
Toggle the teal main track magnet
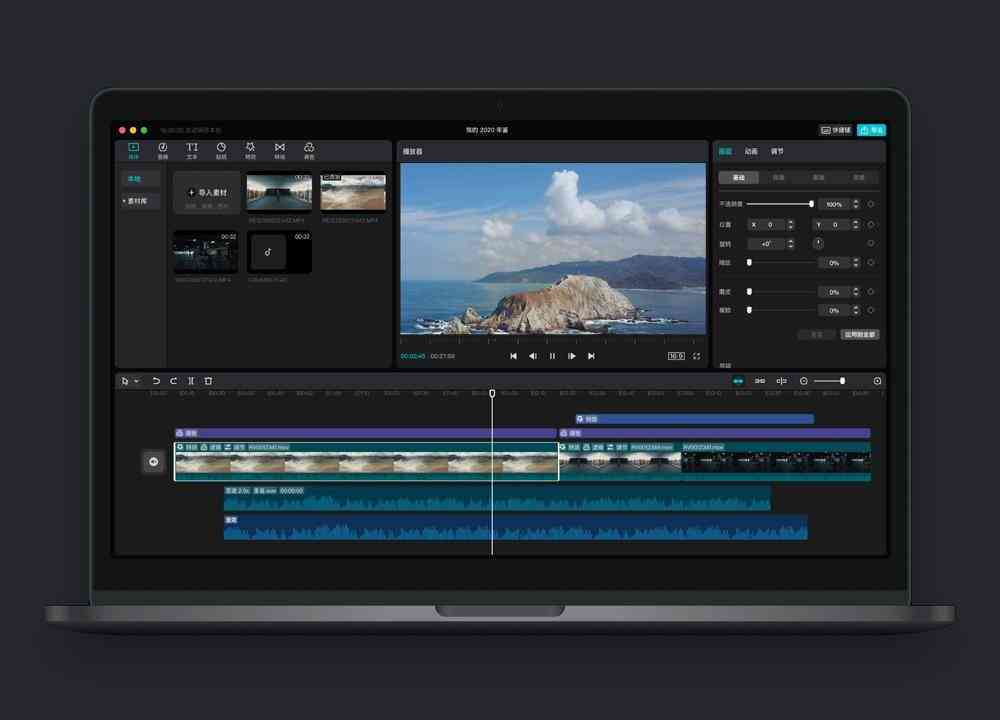tap(739, 381)
